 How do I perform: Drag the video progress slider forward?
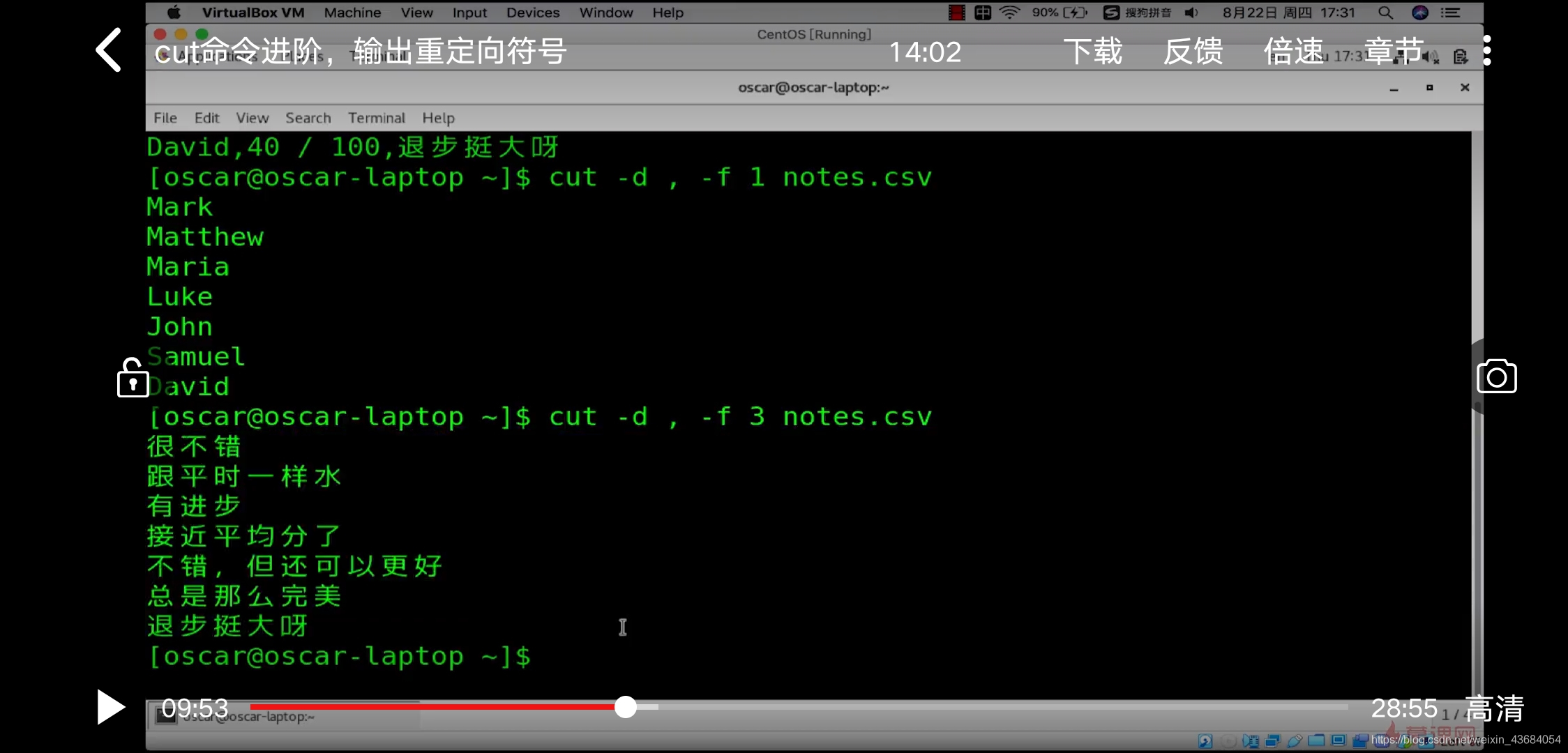tap(624, 709)
